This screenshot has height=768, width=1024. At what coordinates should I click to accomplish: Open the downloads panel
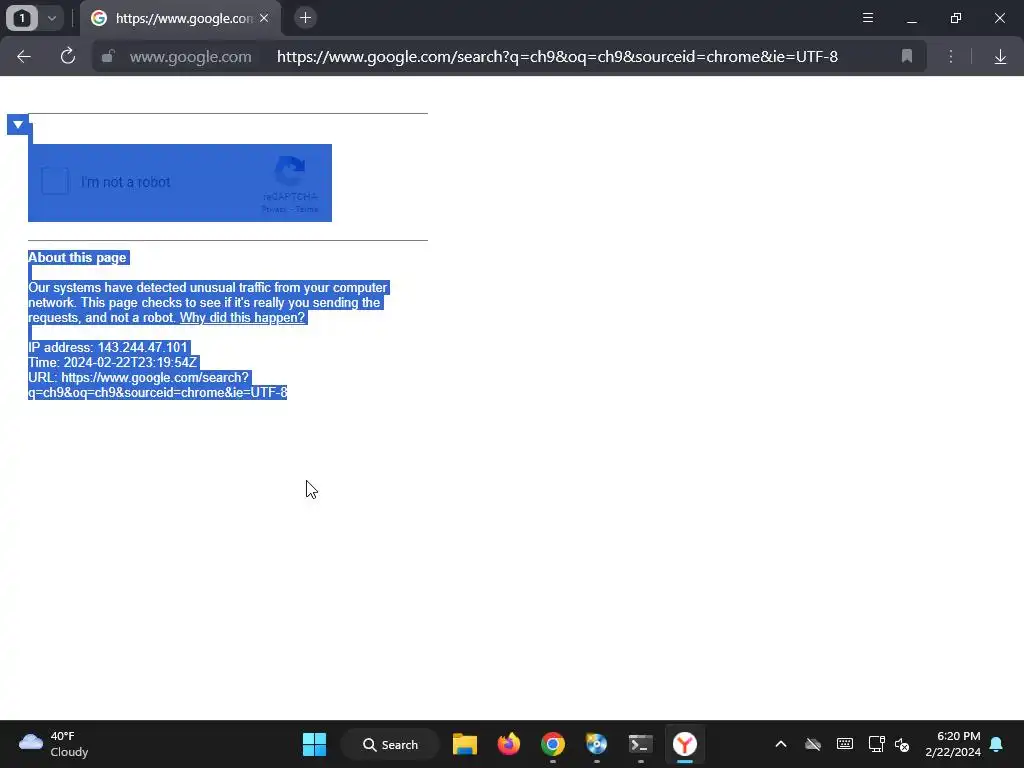coord(1000,57)
